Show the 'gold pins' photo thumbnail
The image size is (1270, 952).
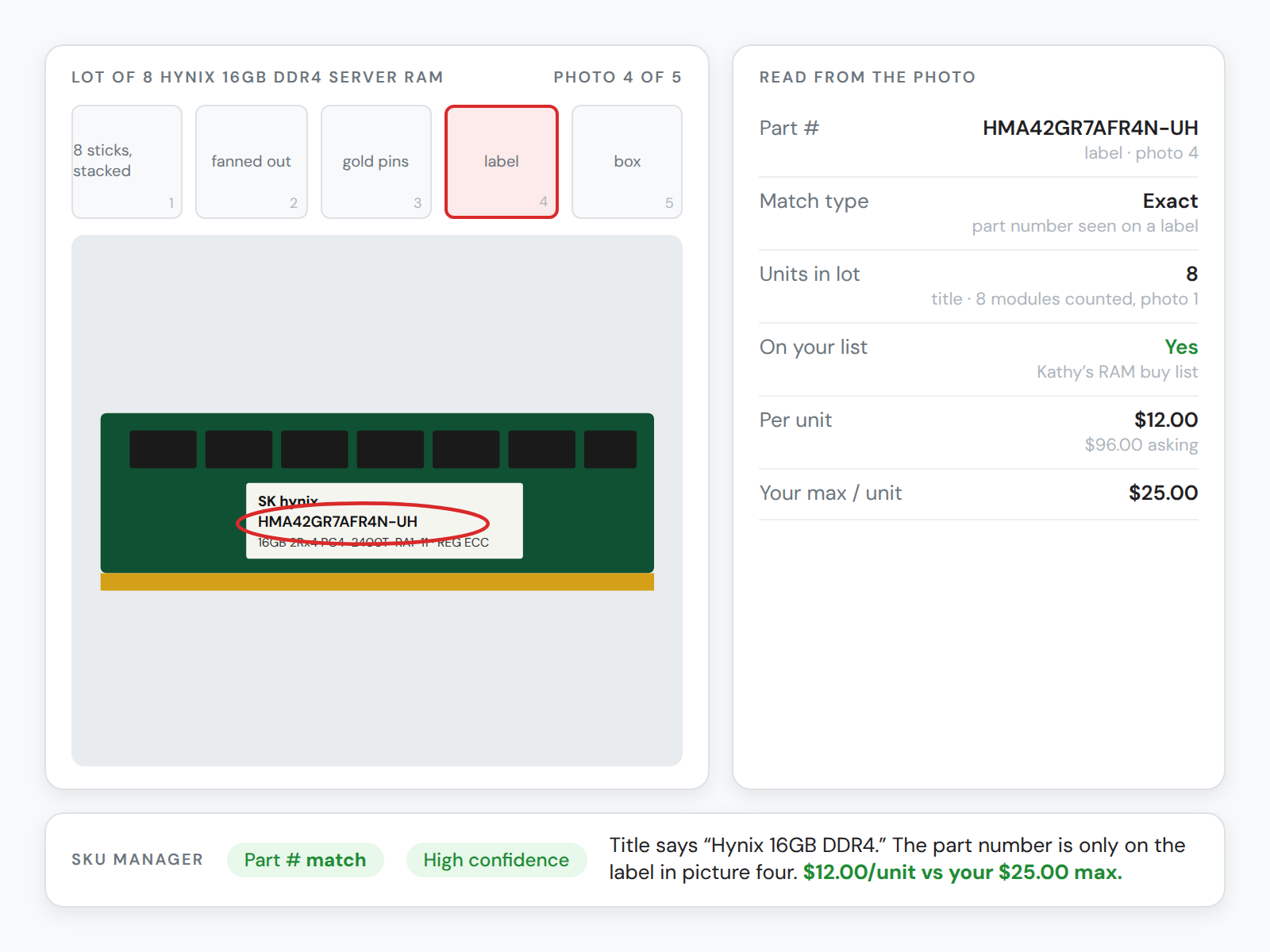click(x=376, y=162)
